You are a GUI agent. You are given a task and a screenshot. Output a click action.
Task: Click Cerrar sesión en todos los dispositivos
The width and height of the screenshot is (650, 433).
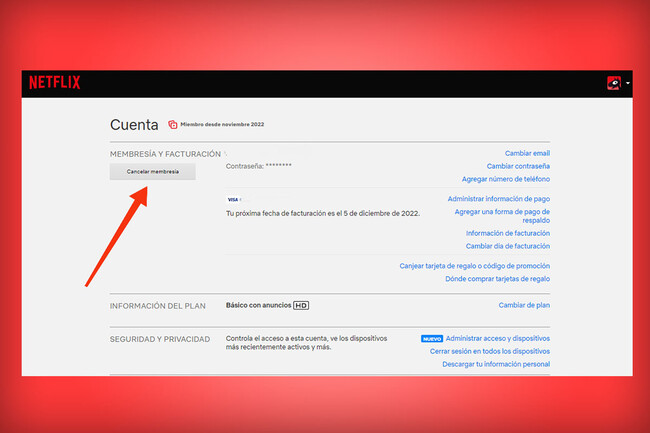point(490,352)
